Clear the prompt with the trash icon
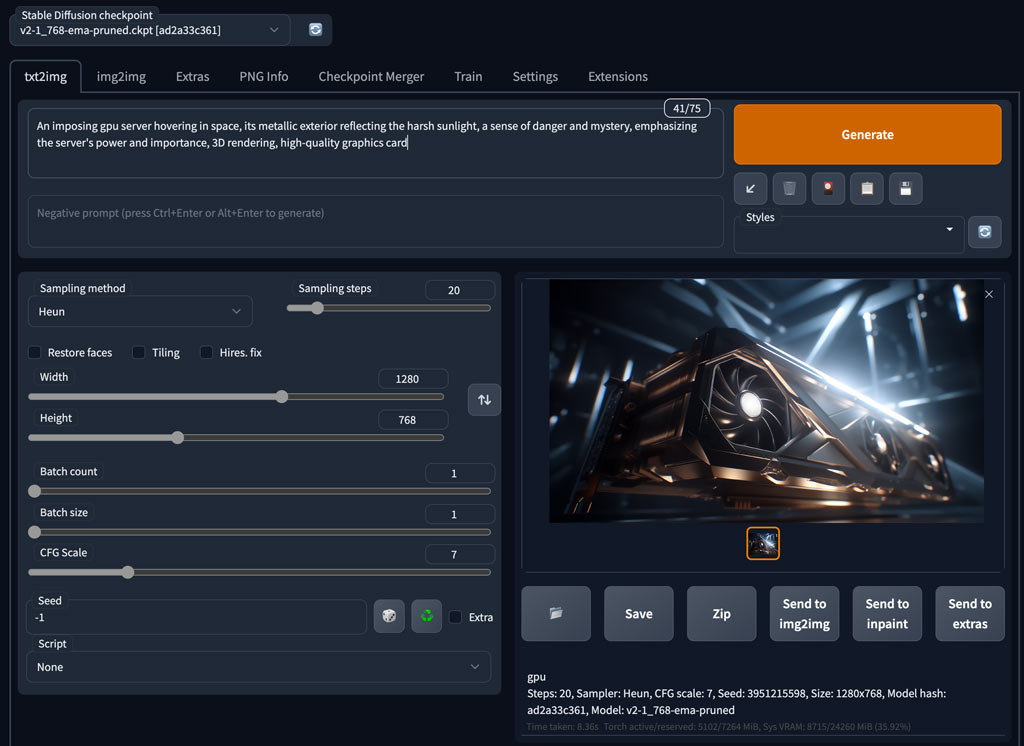 coord(789,188)
